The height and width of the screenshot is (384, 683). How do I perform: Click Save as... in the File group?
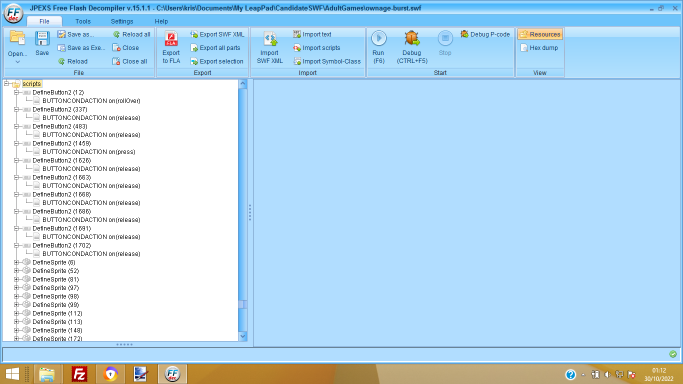[76, 34]
